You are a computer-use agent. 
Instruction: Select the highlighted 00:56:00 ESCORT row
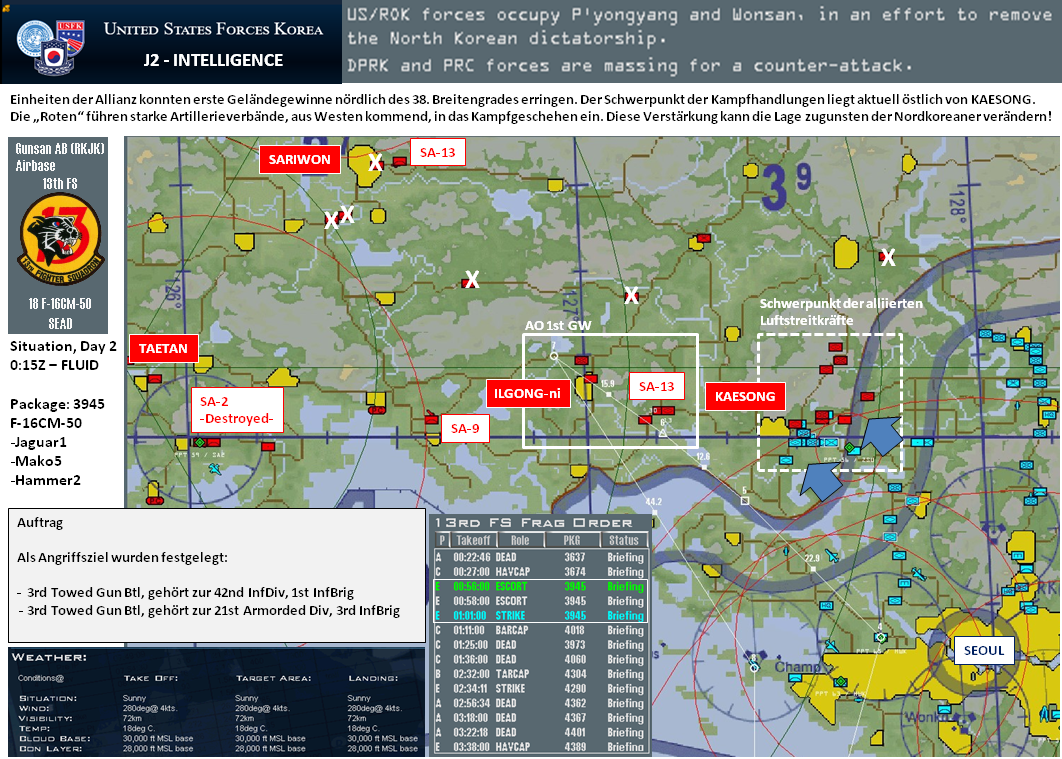[x=540, y=586]
